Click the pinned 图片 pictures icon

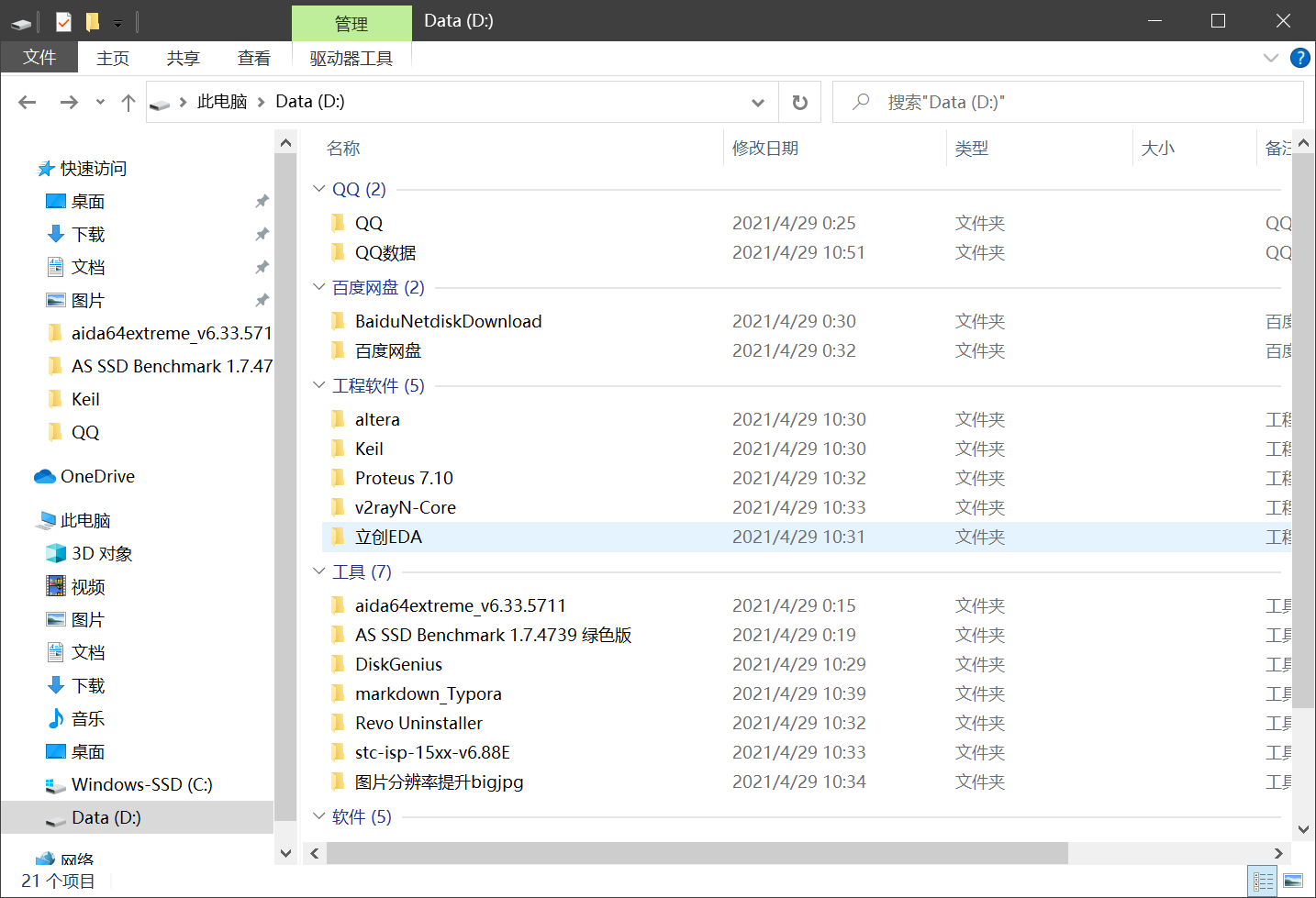pyautogui.click(x=56, y=300)
